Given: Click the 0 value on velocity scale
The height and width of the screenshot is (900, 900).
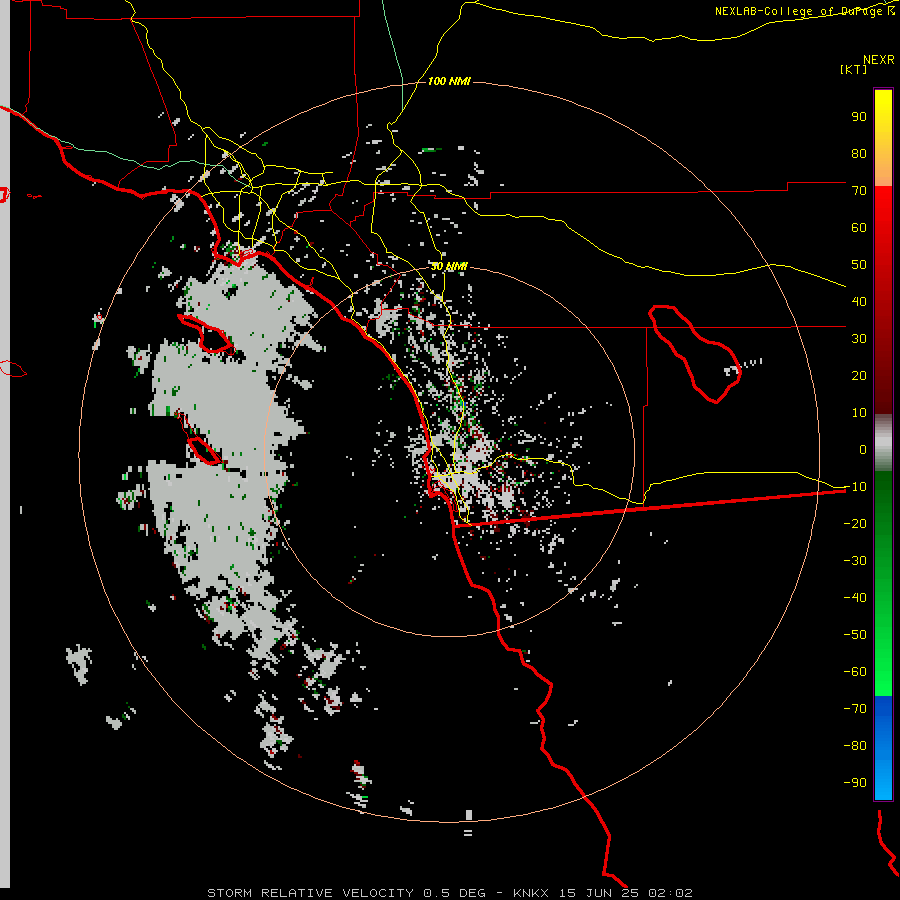Looking at the screenshot, I should [x=863, y=449].
